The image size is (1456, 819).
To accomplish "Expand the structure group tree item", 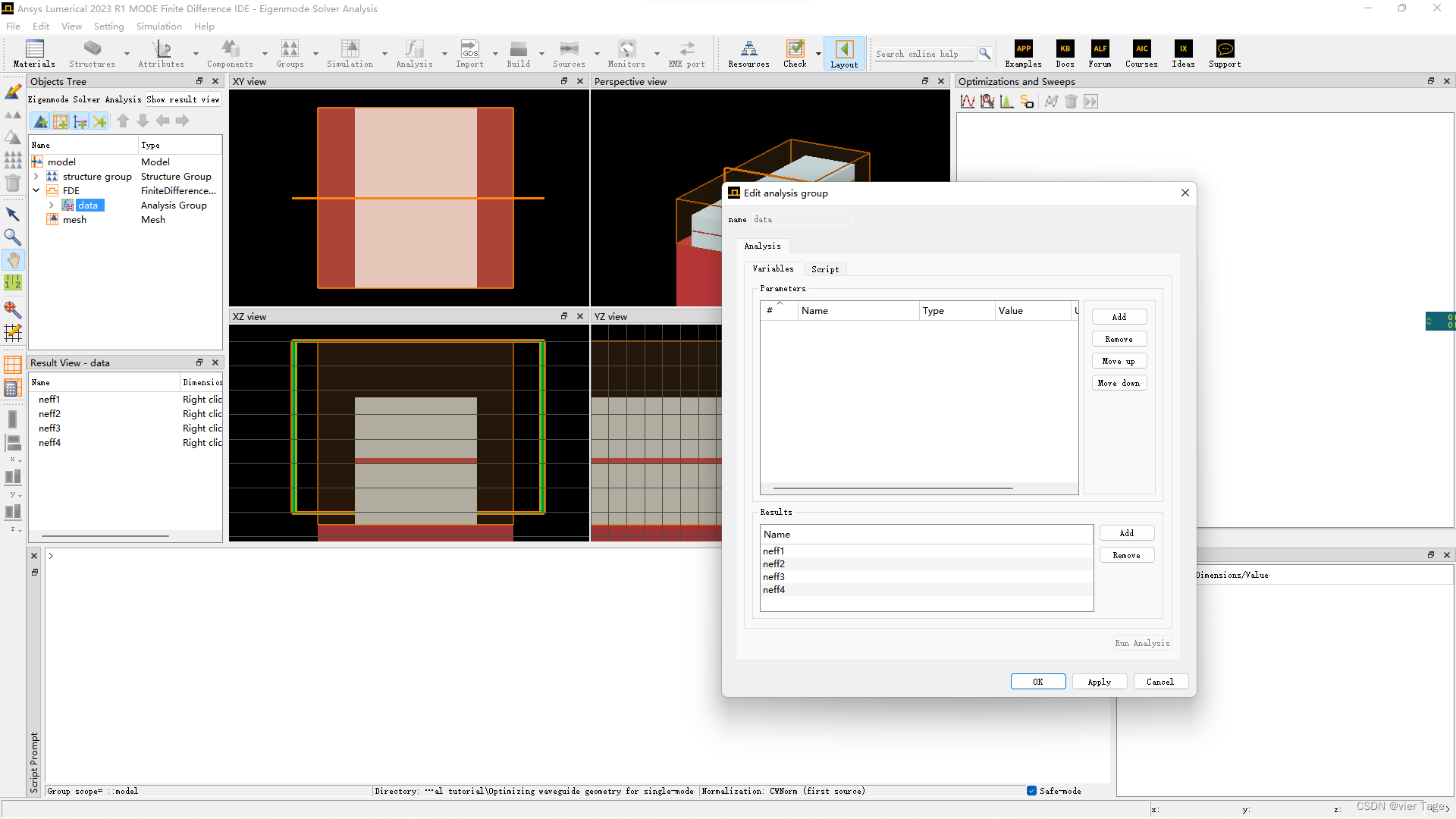I will click(x=36, y=176).
